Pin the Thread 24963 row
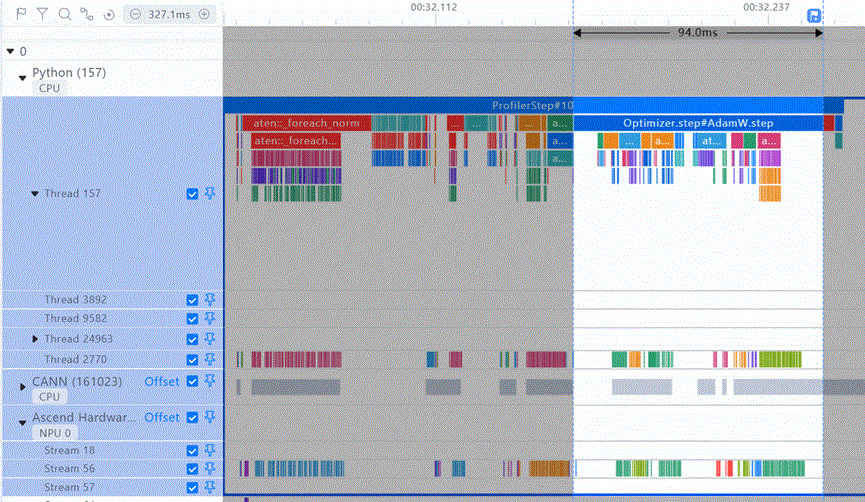 pos(210,339)
